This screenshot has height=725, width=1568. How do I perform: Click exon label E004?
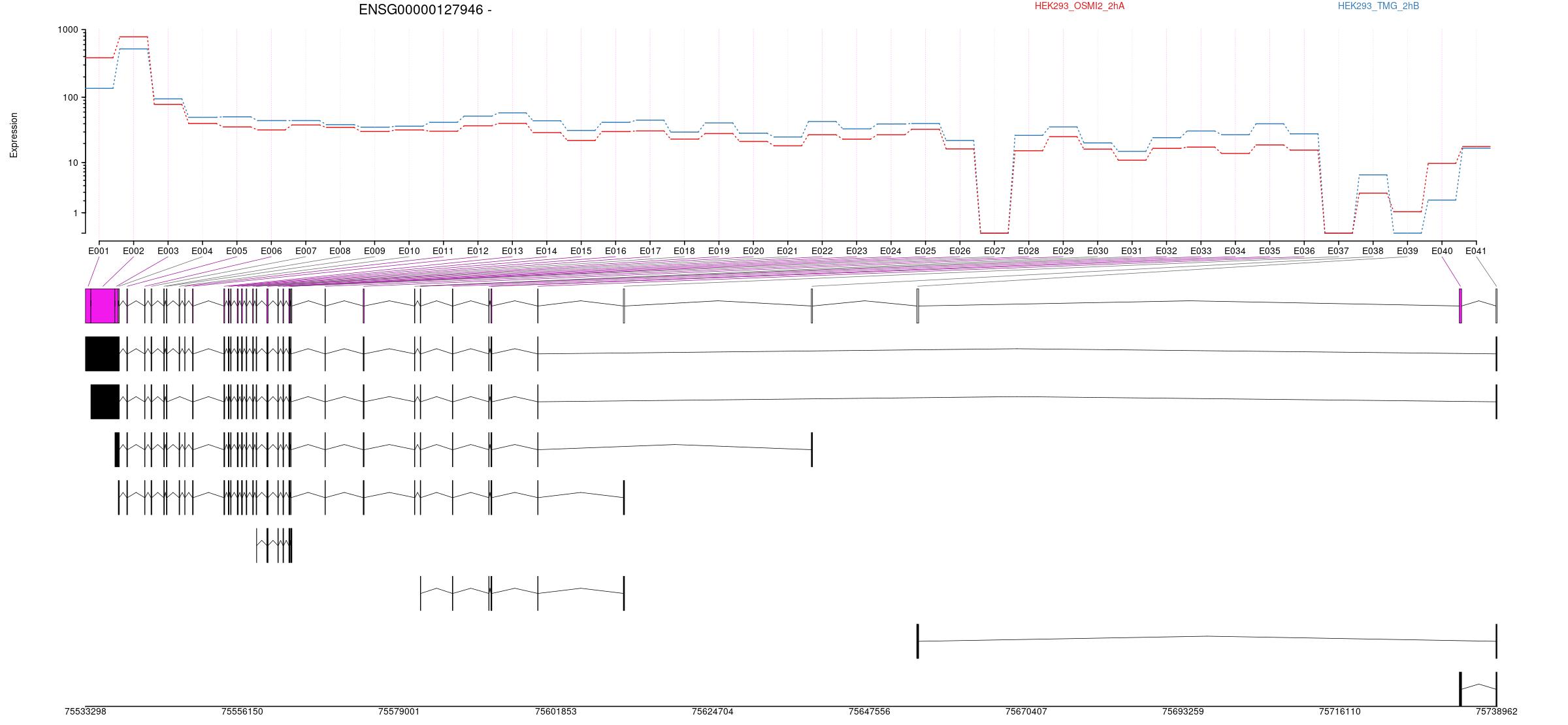pos(202,251)
